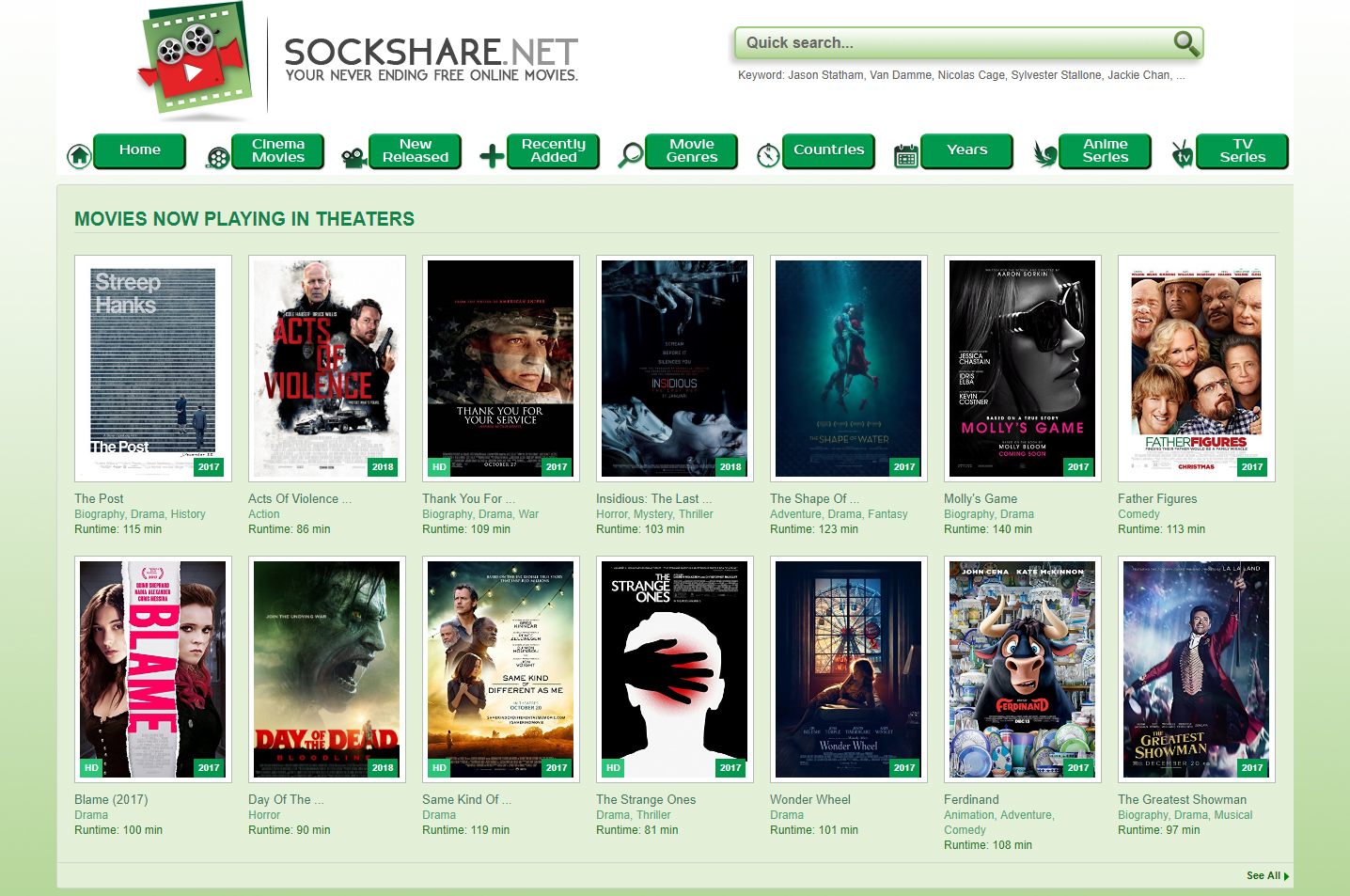1350x896 pixels.
Task: Open The Greatest Showman poster thumbnail
Action: [x=1196, y=668]
